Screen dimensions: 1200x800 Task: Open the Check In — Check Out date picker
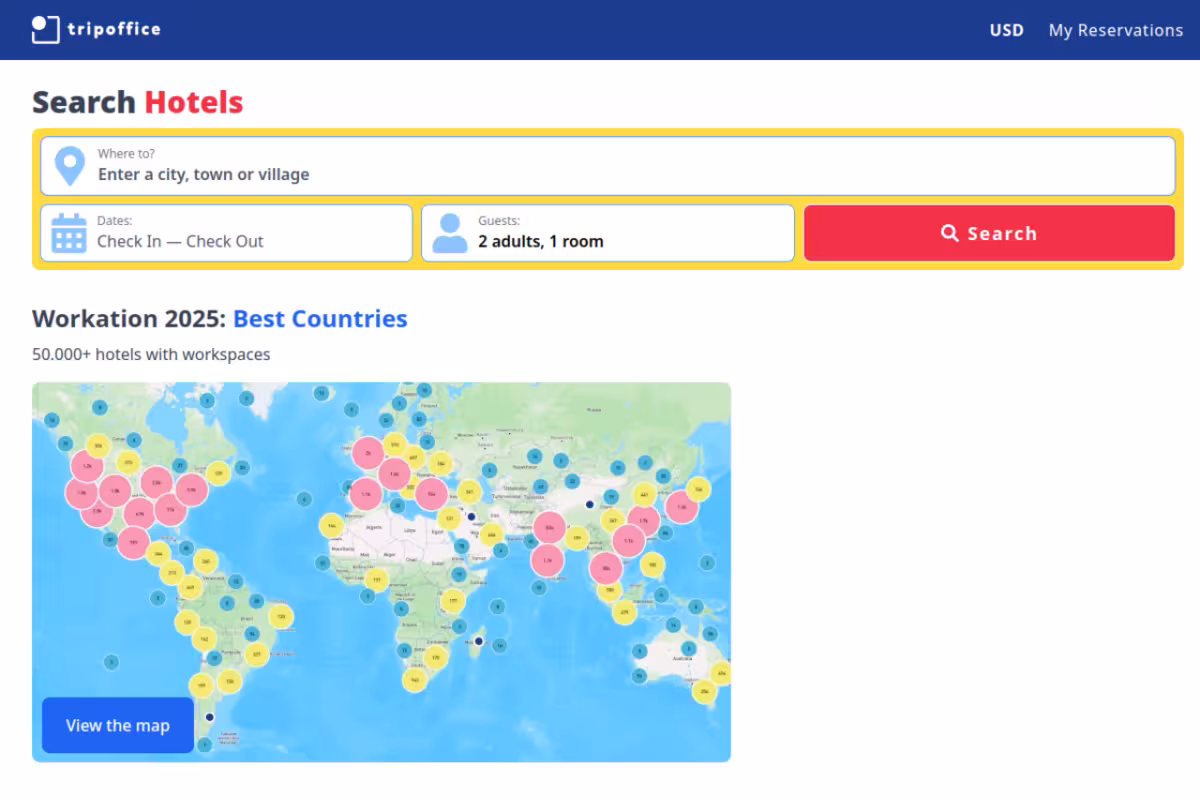[227, 233]
